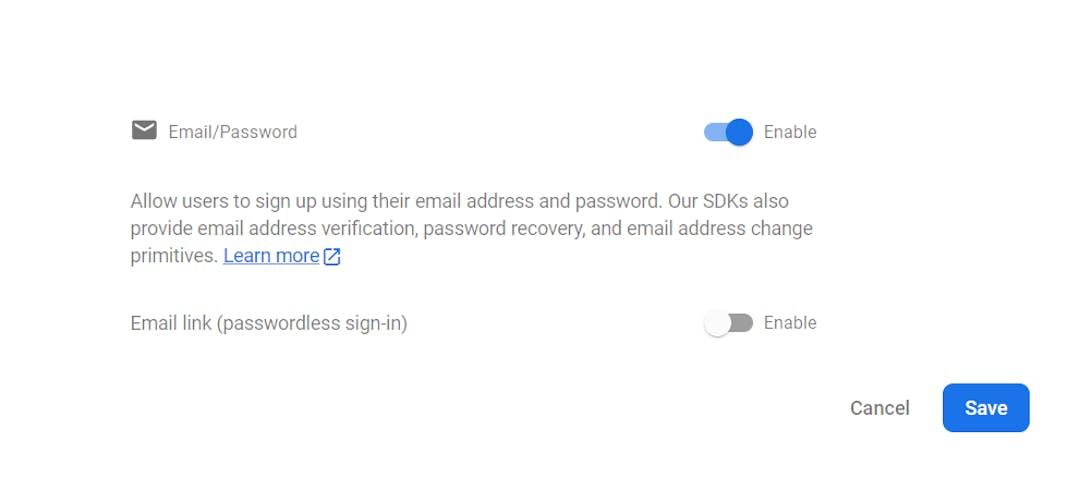
Task: Click the external-link icon after Learn more
Action: [x=332, y=256]
